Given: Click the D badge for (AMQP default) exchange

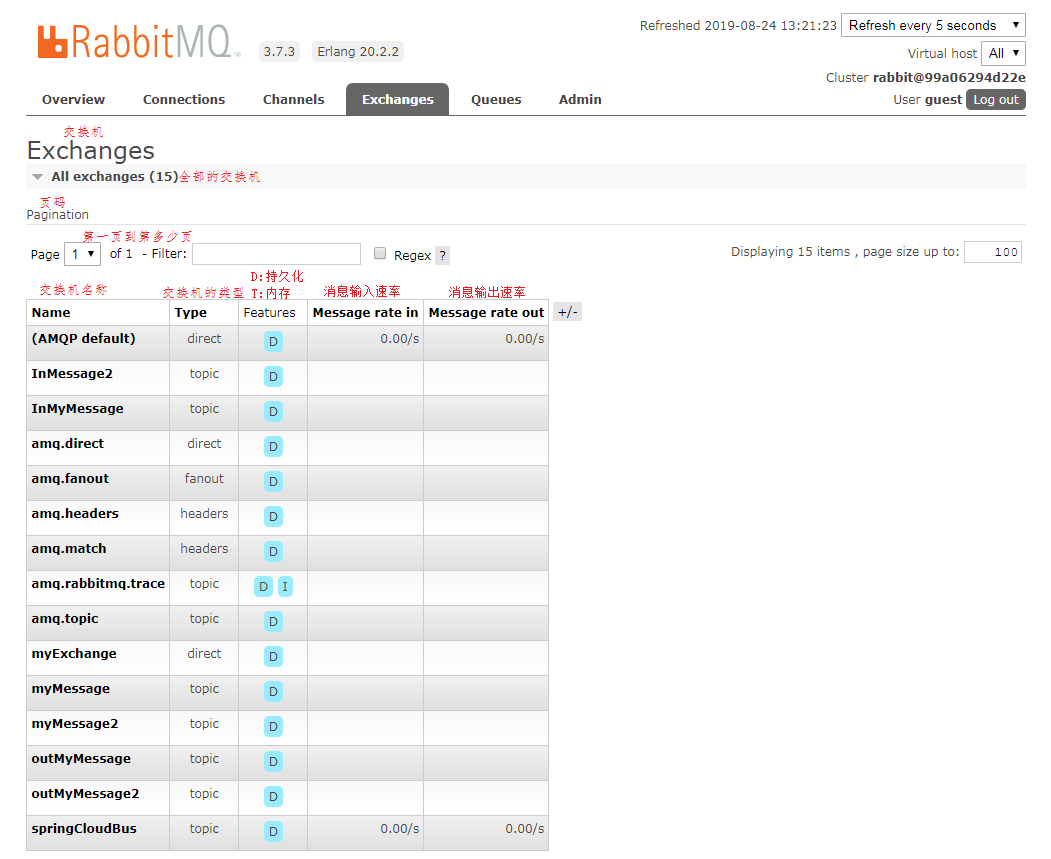Looking at the screenshot, I should (x=272, y=341).
